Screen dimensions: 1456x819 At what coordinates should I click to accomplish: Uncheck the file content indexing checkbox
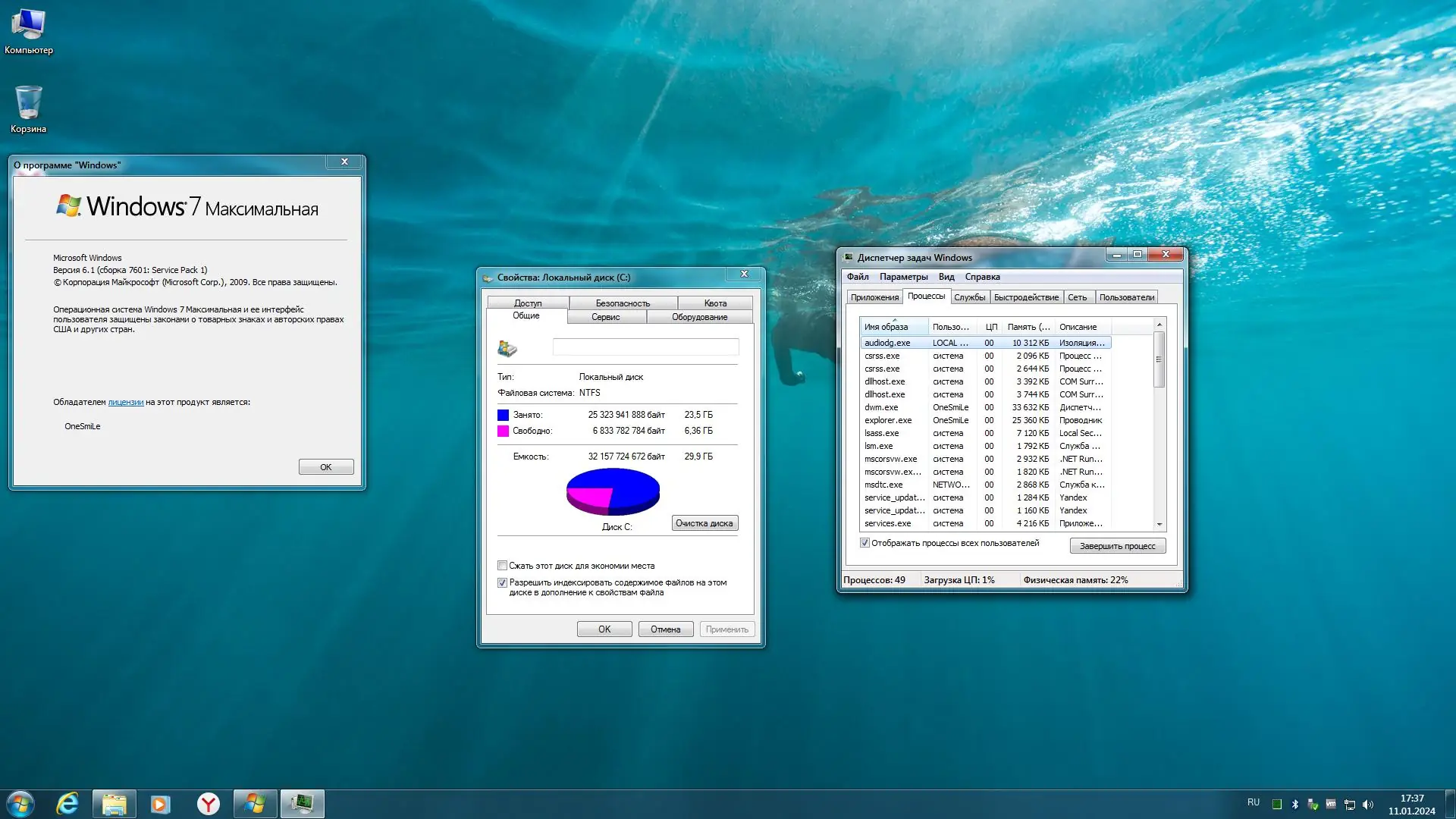(502, 583)
